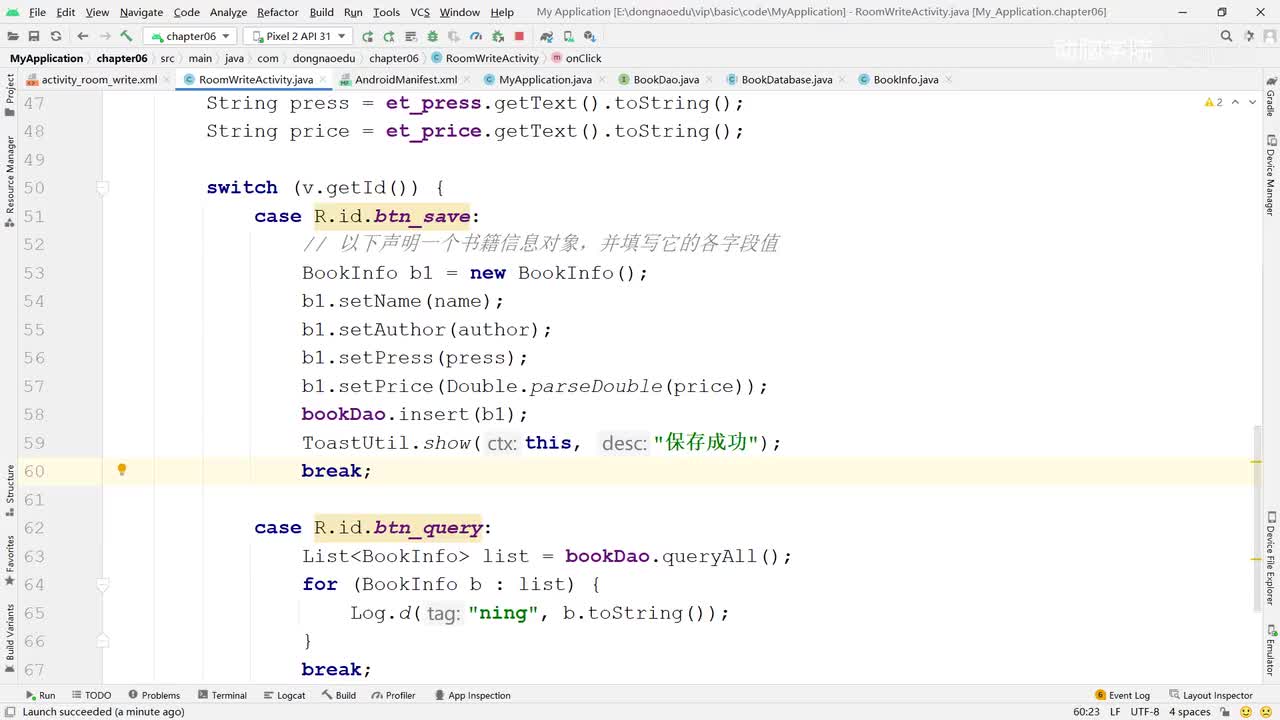Click Sync Project with Gradle Files icon
This screenshot has width=1280, height=720.
coord(546,36)
